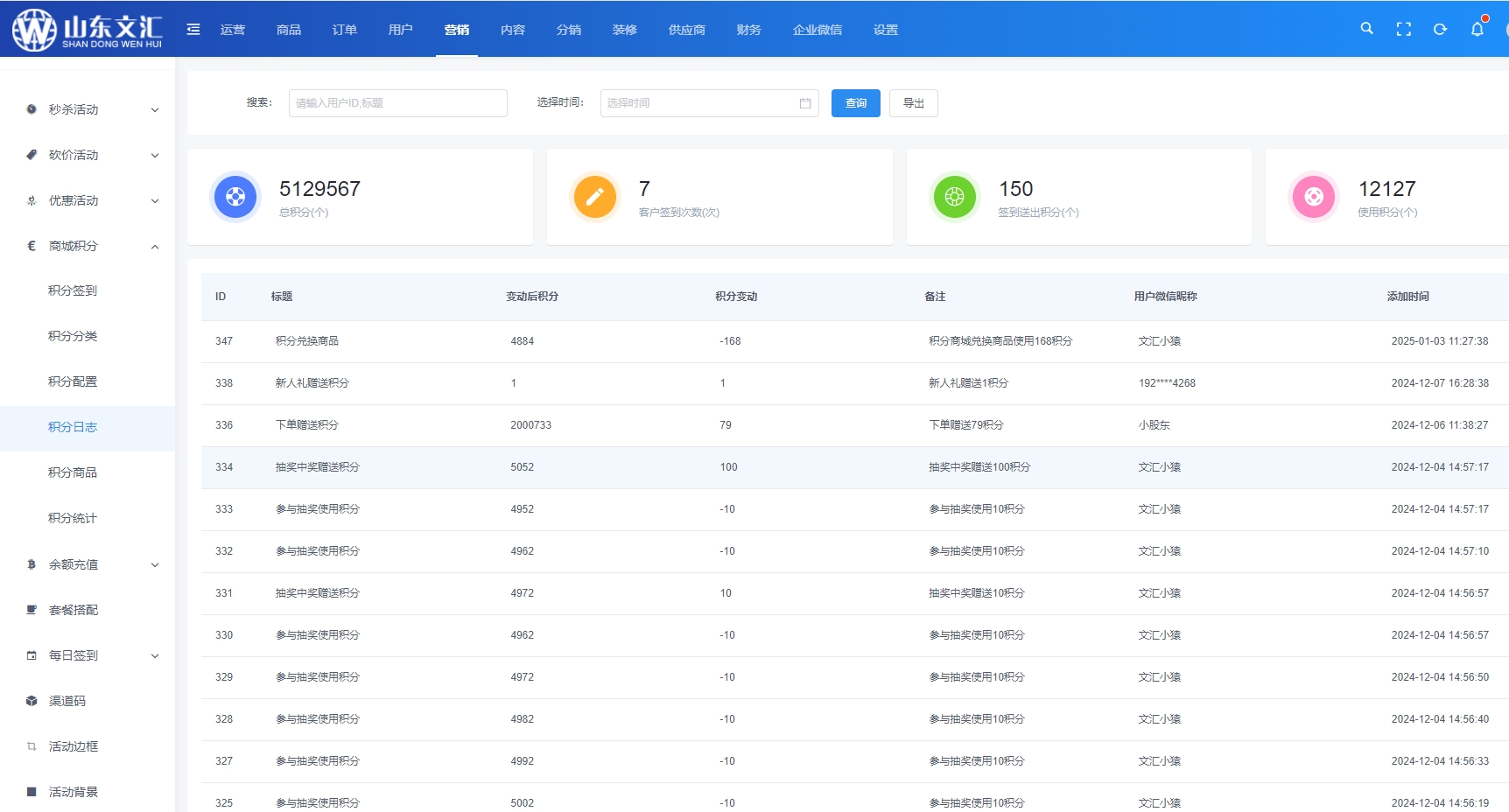Open the 内容 top menu
The height and width of the screenshot is (812, 1509).
pyautogui.click(x=513, y=30)
